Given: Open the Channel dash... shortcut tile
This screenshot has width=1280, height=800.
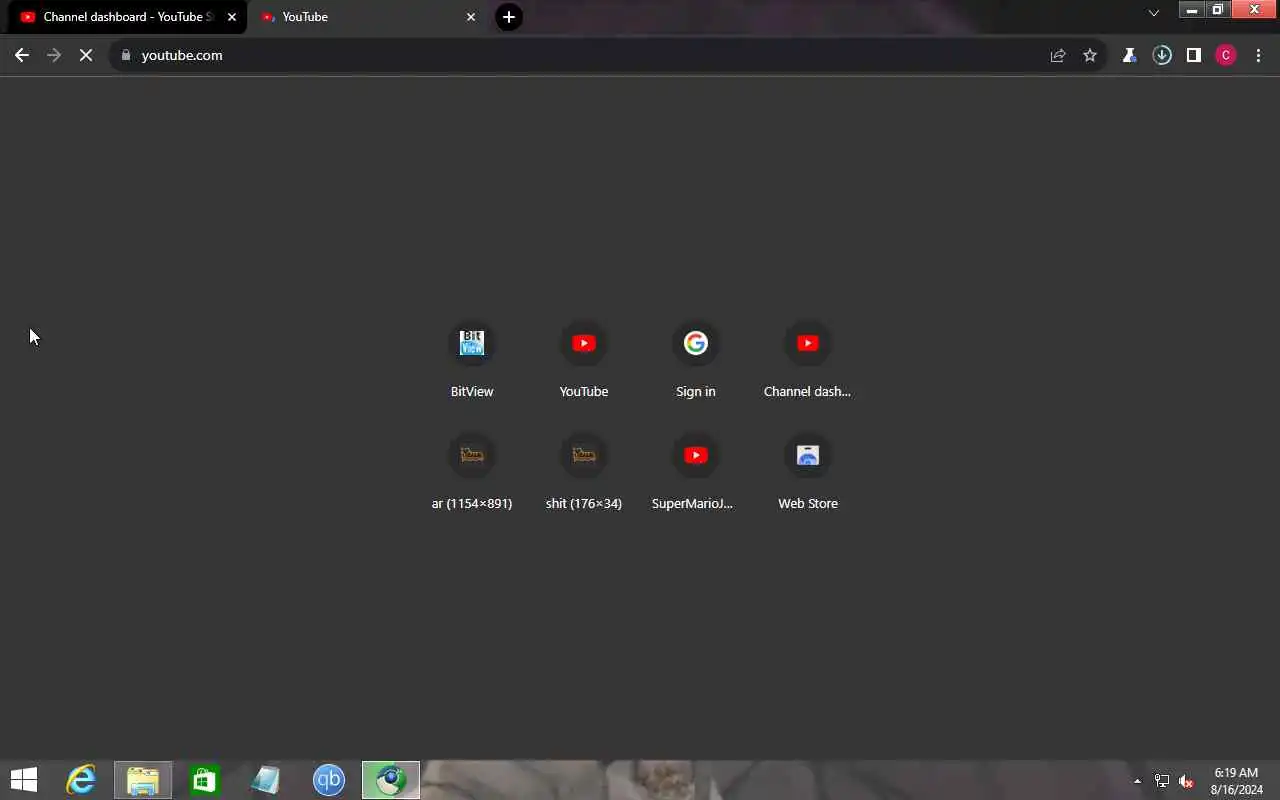Looking at the screenshot, I should click(808, 360).
